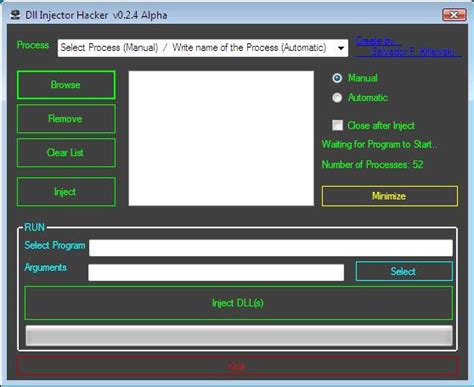The width and height of the screenshot is (474, 387).
Task: Click Browse to add a DLL
Action: tap(66, 85)
